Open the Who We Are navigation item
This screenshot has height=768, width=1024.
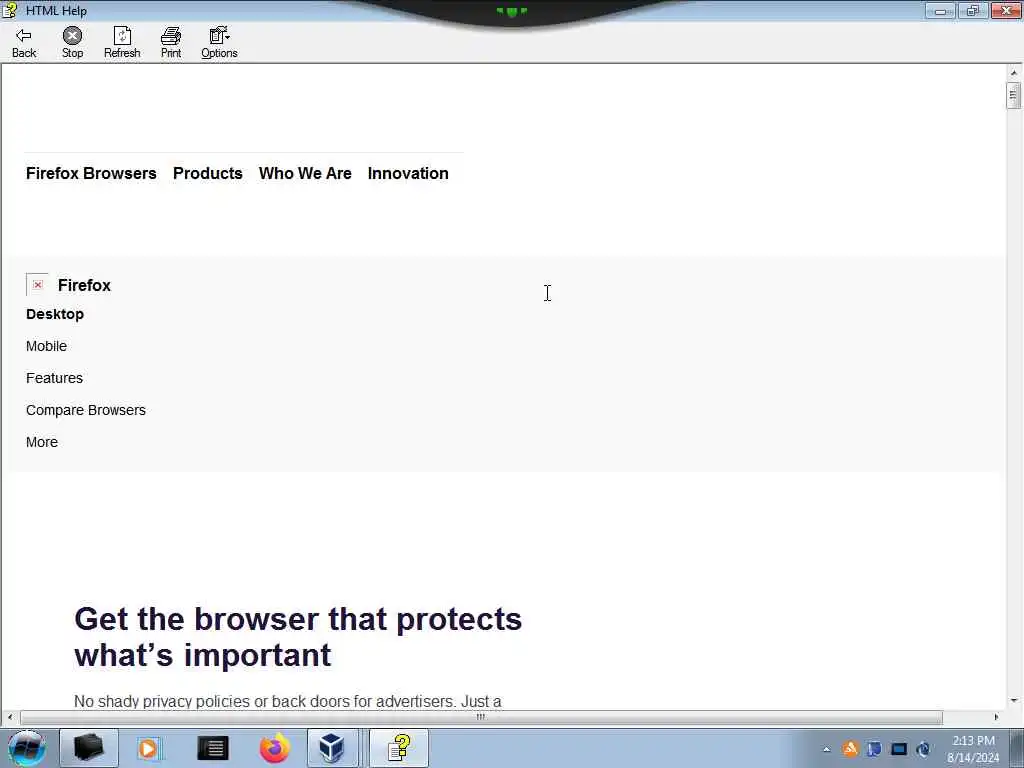[305, 173]
